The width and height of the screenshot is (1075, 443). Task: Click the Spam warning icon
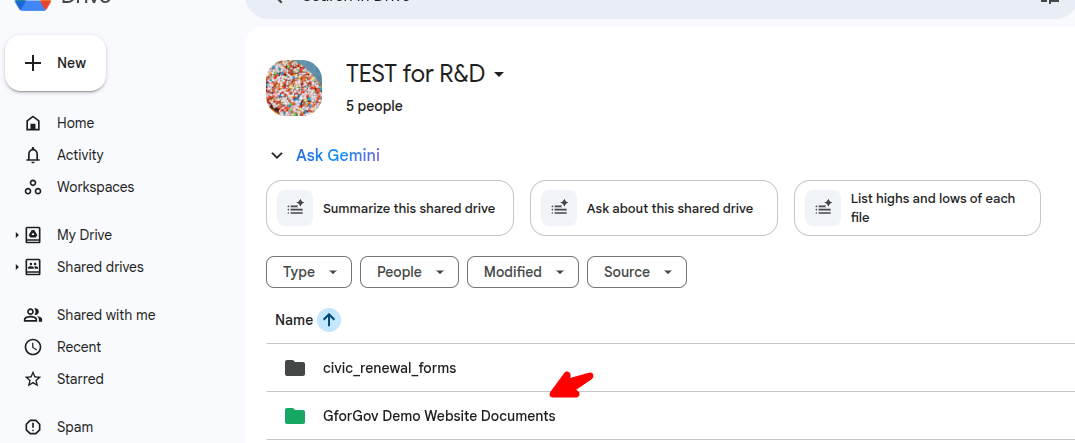33,427
